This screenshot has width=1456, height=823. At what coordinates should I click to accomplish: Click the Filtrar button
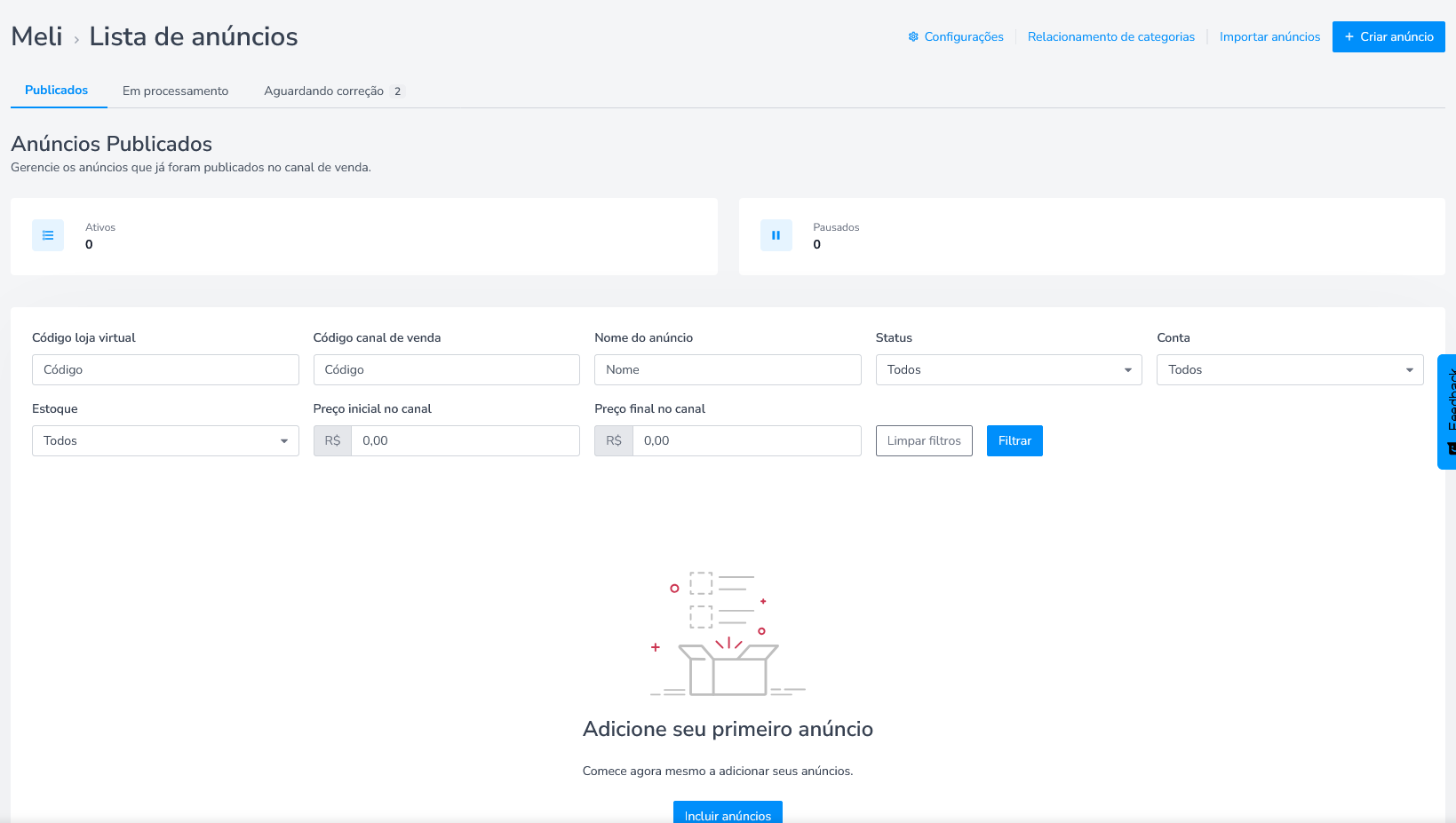(x=1014, y=440)
